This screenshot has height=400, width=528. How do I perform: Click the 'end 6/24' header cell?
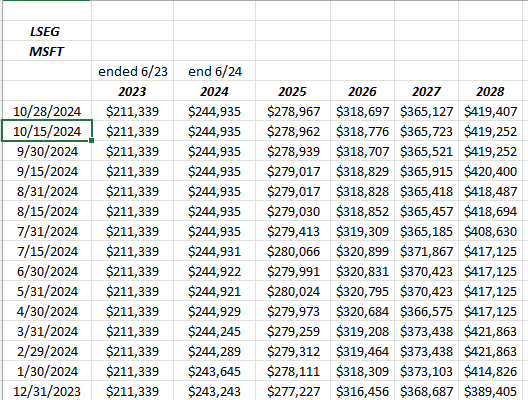click(x=214, y=71)
